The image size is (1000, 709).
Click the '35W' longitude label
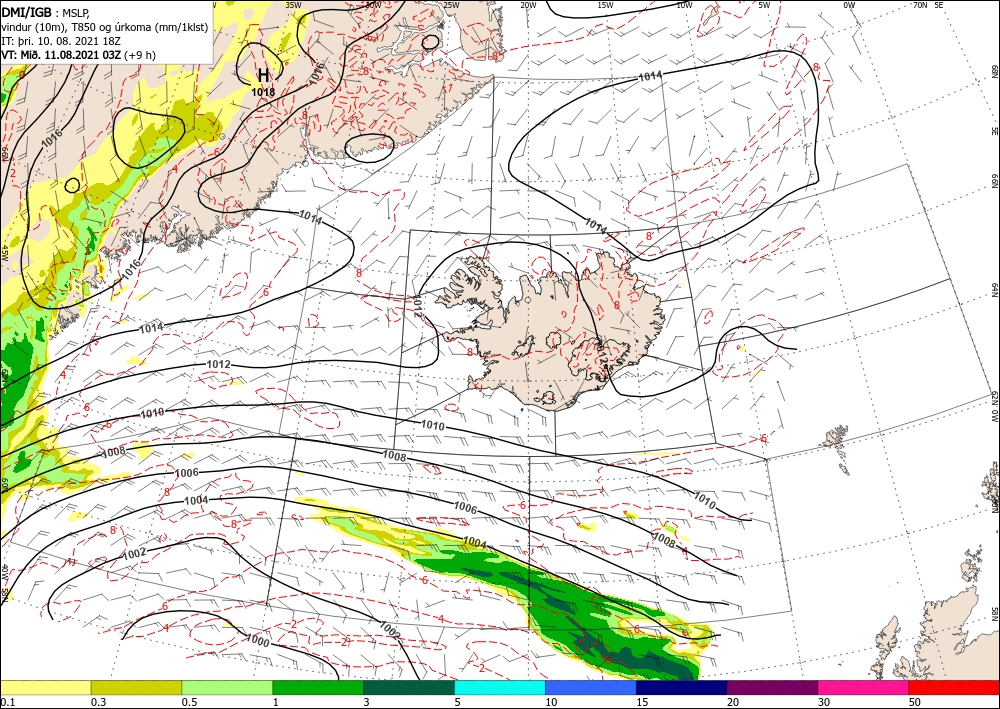tap(293, 5)
